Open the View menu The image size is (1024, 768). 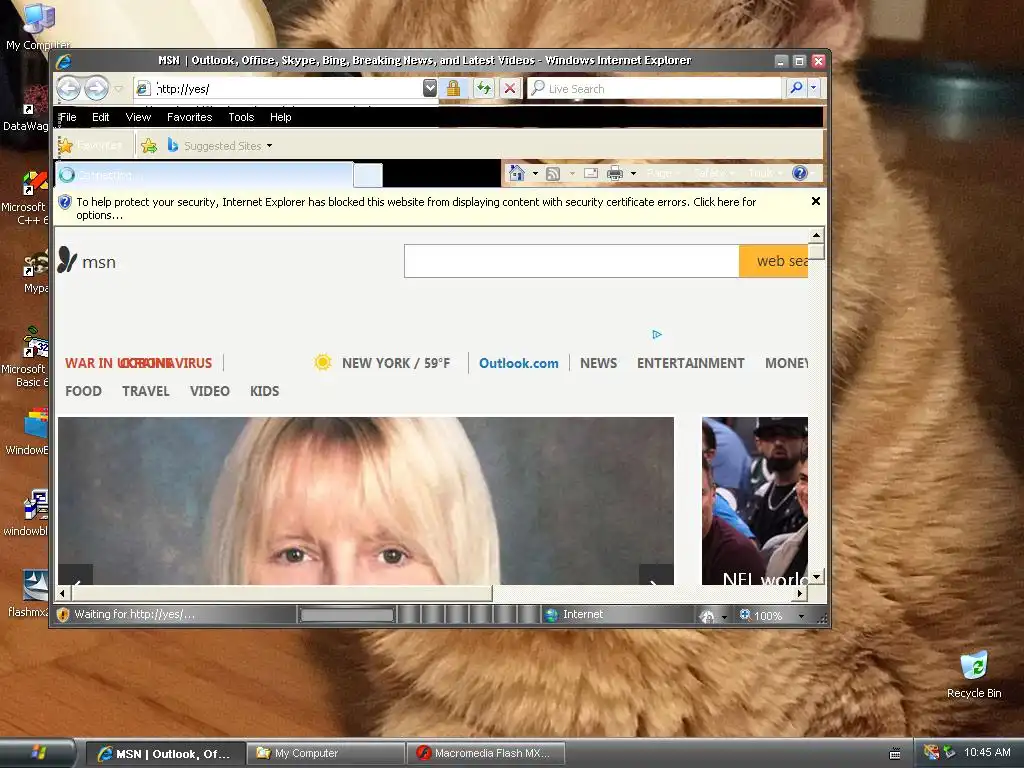pyautogui.click(x=138, y=117)
